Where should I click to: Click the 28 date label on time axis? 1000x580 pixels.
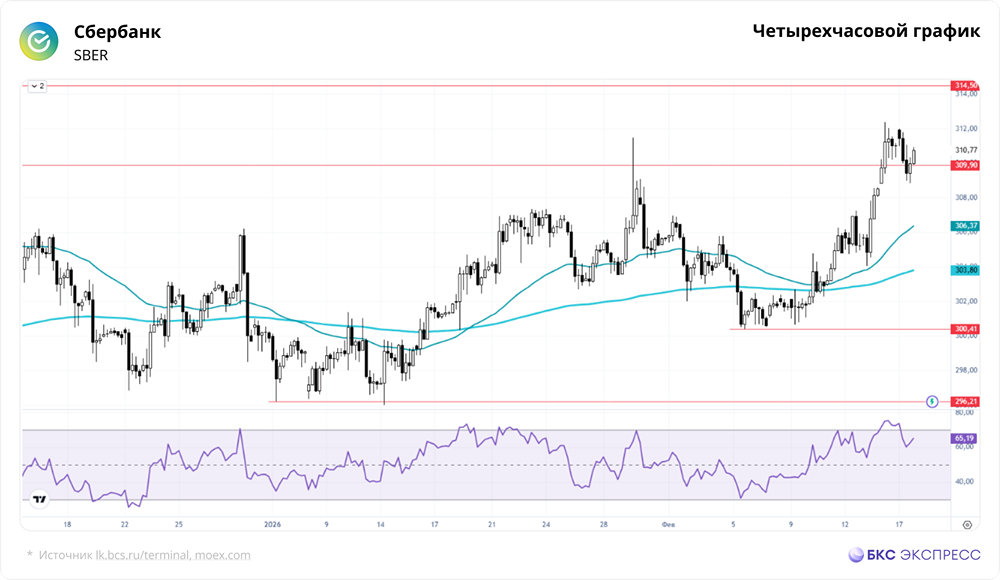[x=603, y=524]
